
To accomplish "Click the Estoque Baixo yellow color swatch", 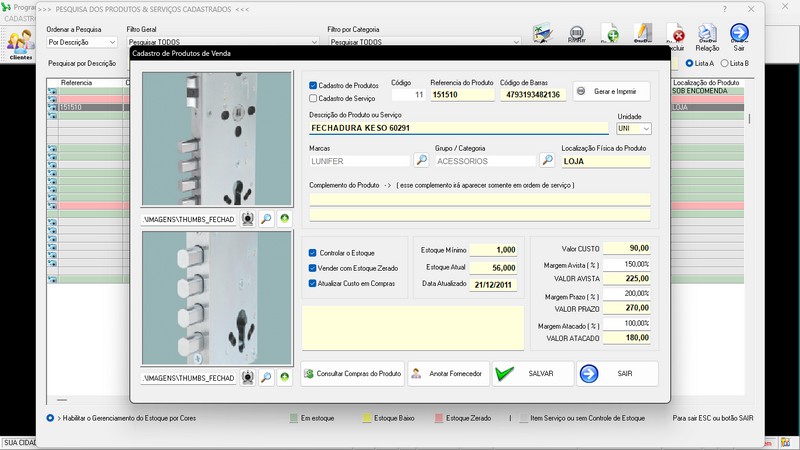I will tap(366, 418).
